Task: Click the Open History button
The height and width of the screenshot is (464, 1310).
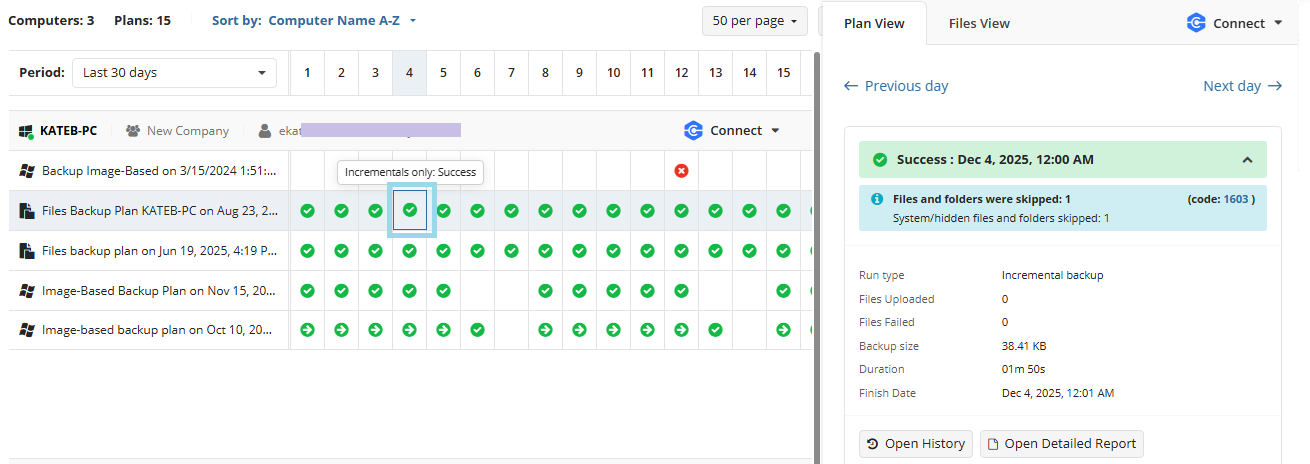Action: tap(916, 444)
